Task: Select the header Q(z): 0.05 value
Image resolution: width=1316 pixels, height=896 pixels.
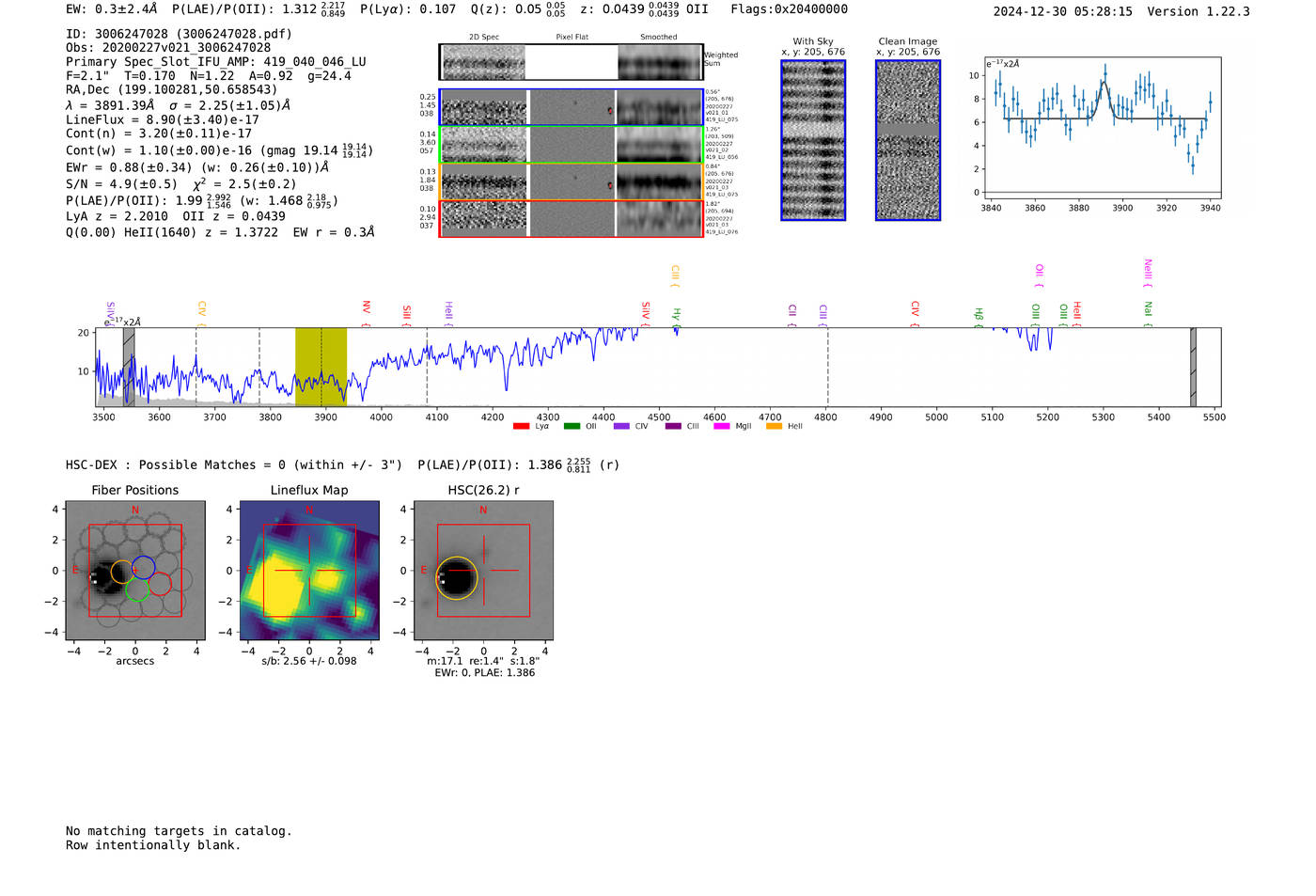Action: [518, 9]
